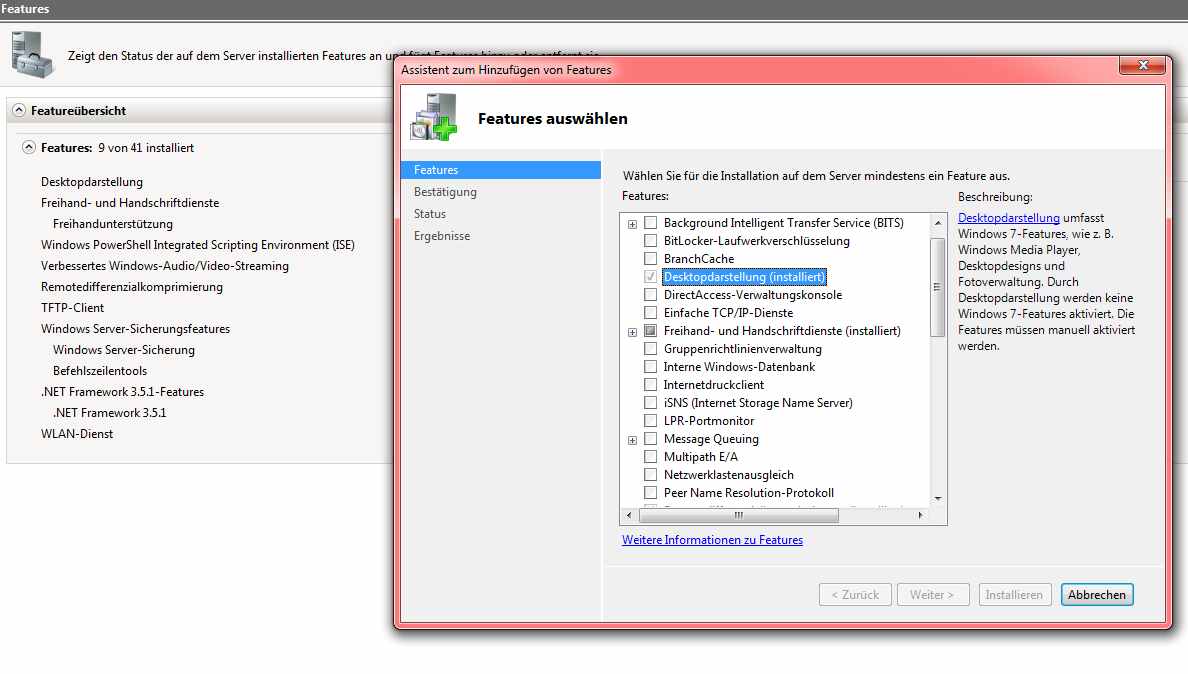This screenshot has height=674, width=1188.
Task: Tick the BranchCache checkbox
Action: (650, 259)
